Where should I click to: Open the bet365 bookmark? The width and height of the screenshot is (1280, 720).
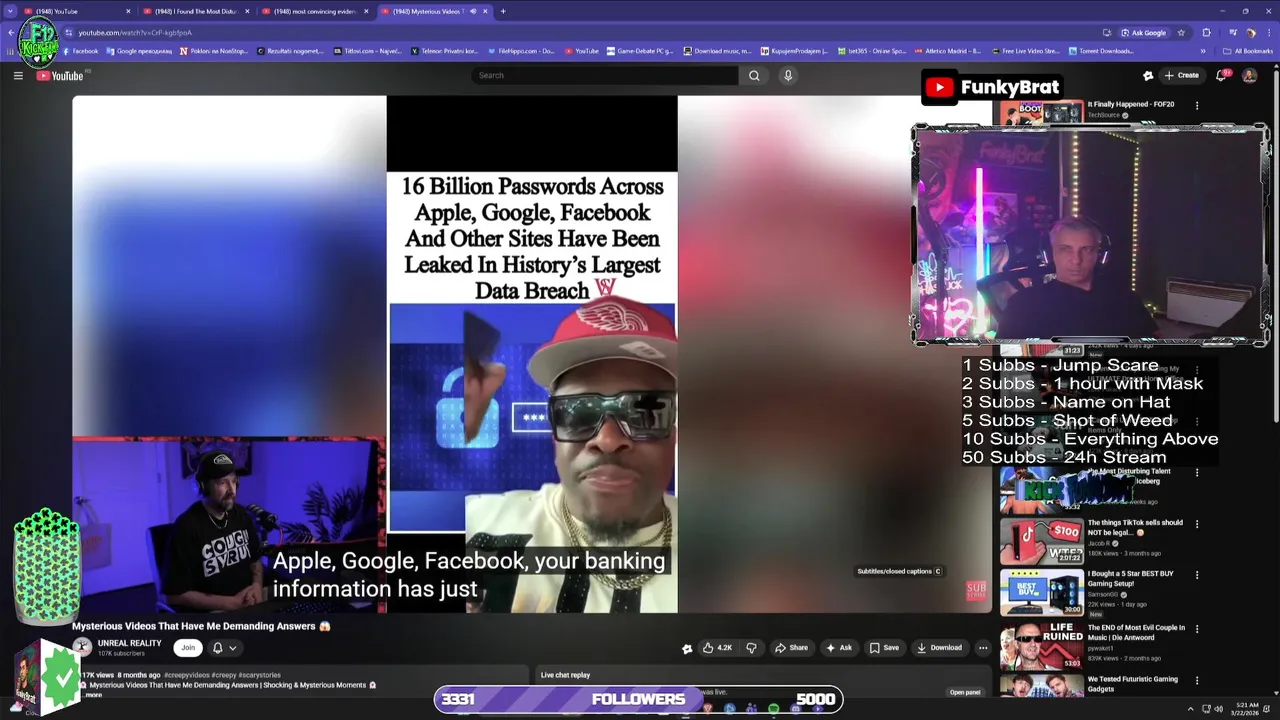(x=871, y=51)
